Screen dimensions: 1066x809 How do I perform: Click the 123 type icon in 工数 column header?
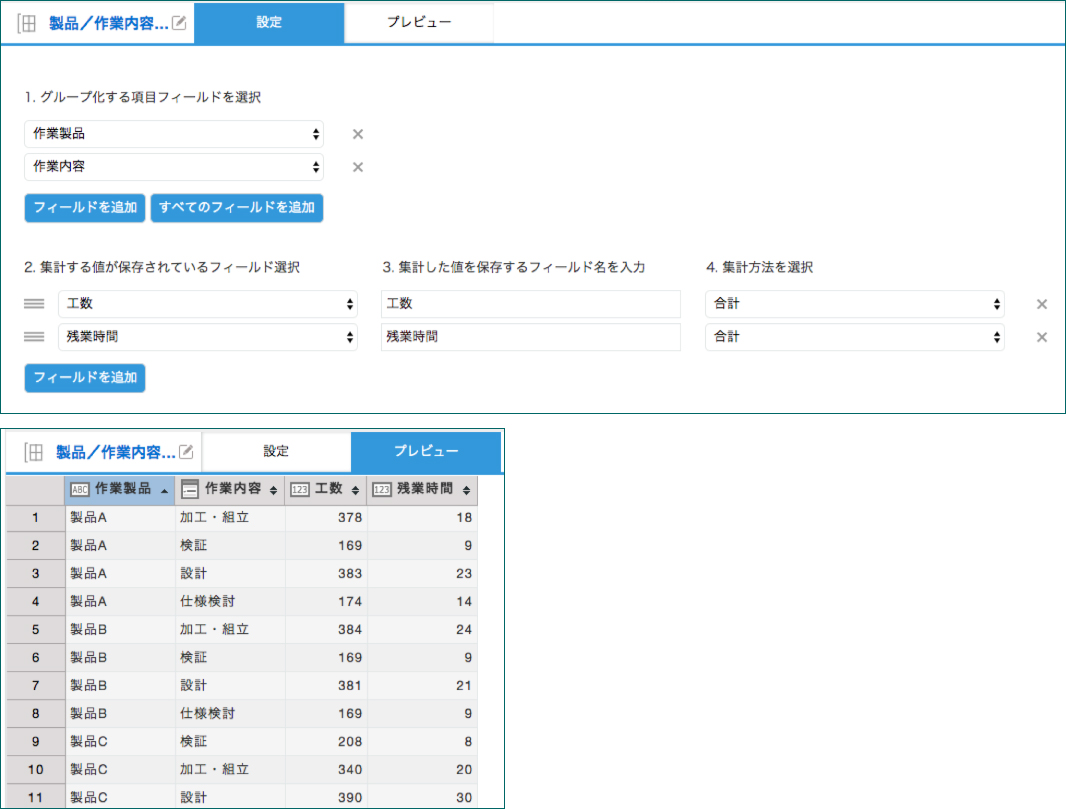click(300, 489)
